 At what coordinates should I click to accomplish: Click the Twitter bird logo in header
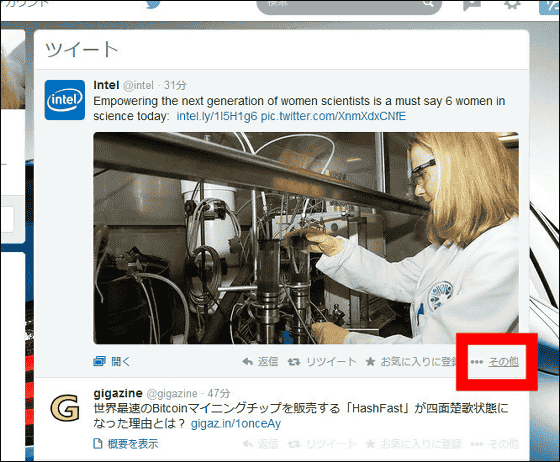click(x=153, y=4)
